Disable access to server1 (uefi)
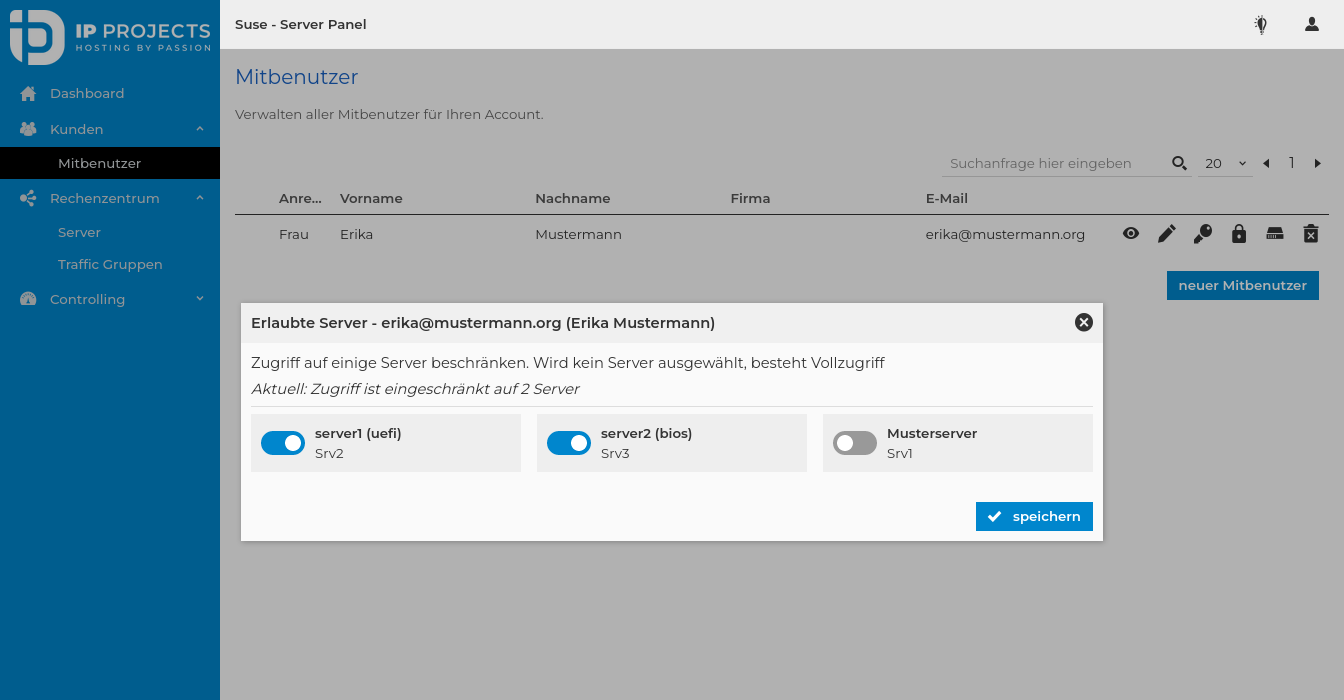Viewport: 1344px width, 700px height. (x=282, y=442)
